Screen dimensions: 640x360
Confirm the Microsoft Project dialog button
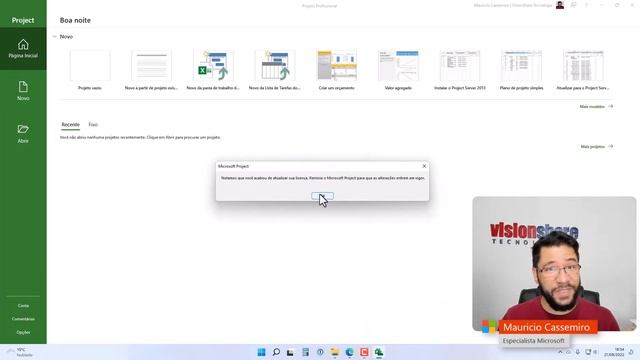(322, 196)
